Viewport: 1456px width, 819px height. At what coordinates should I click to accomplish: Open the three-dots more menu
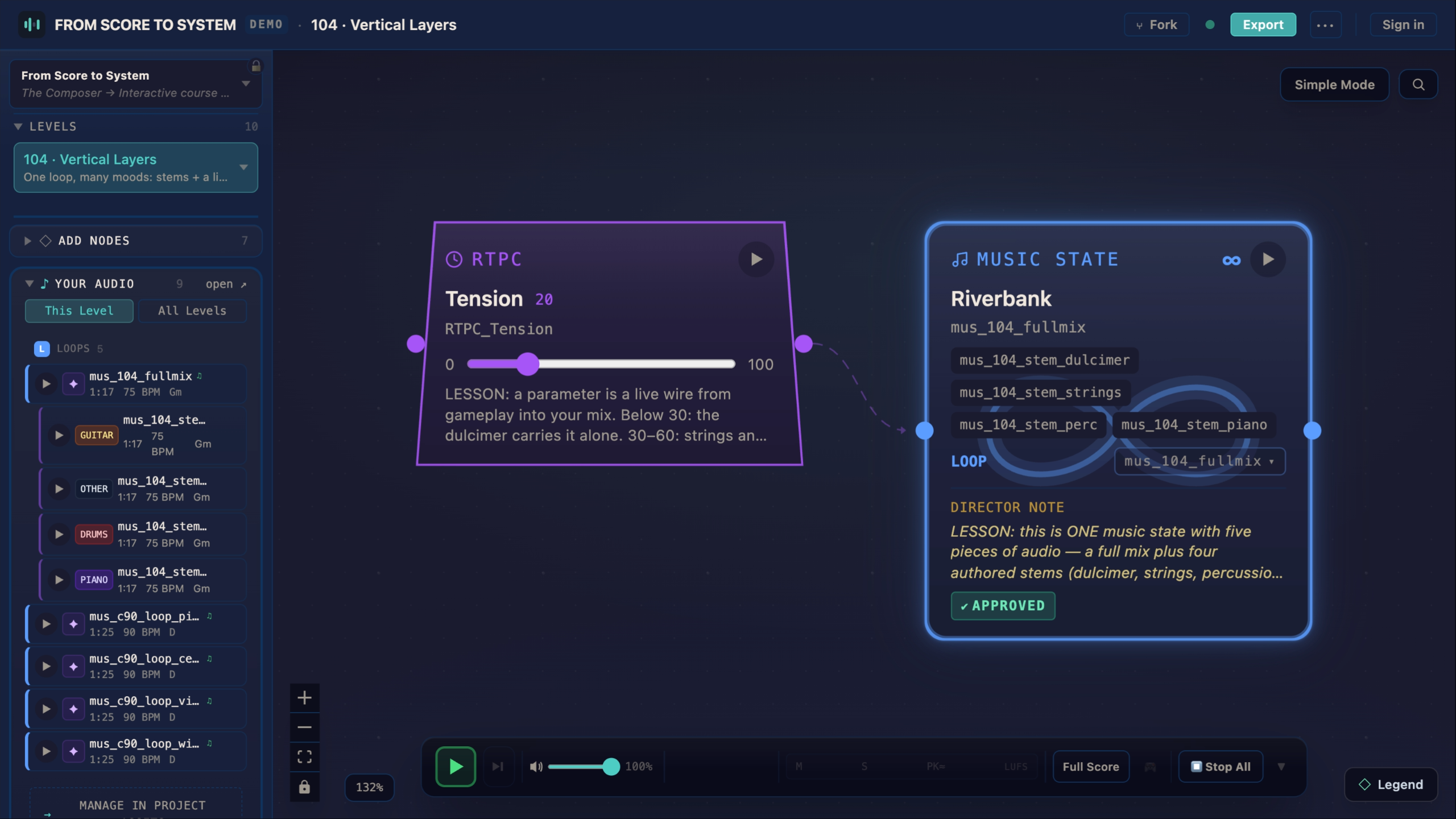coord(1325,25)
